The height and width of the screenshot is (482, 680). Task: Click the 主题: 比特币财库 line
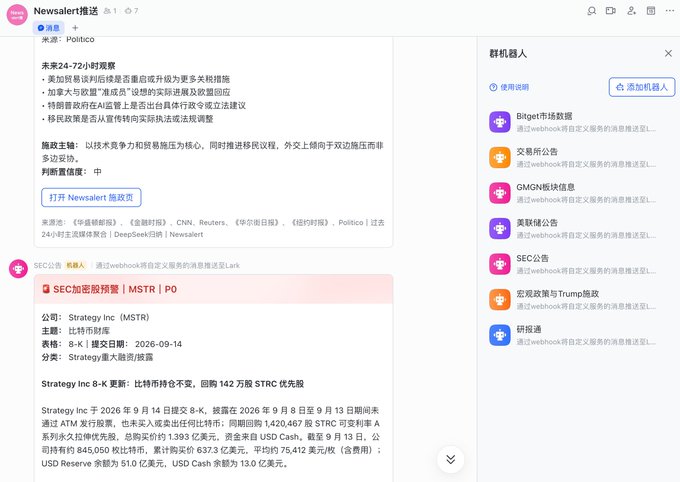pyautogui.click(x=76, y=331)
